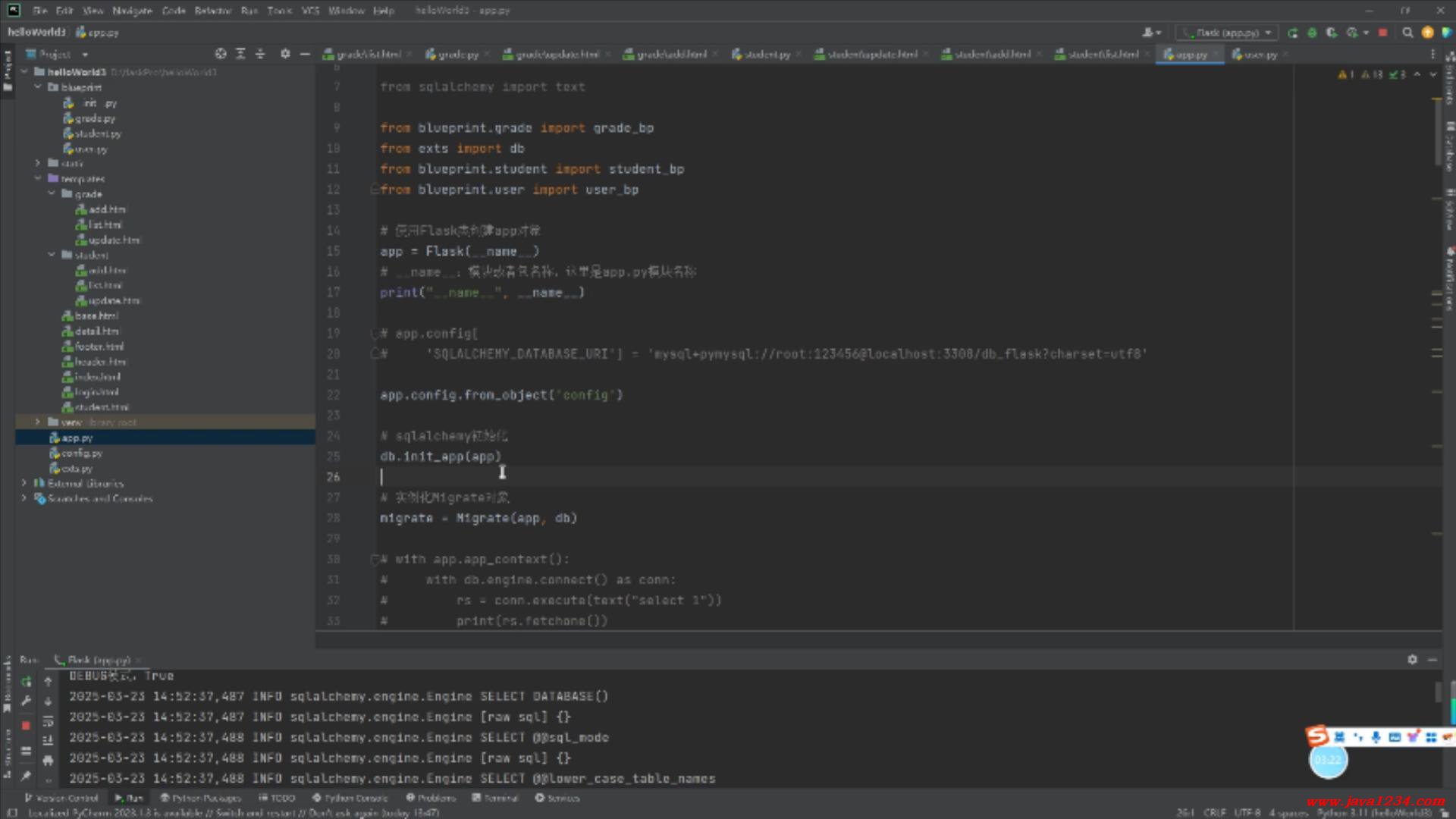Open the Terminal tool window
The height and width of the screenshot is (819, 1456).
pyautogui.click(x=495, y=798)
